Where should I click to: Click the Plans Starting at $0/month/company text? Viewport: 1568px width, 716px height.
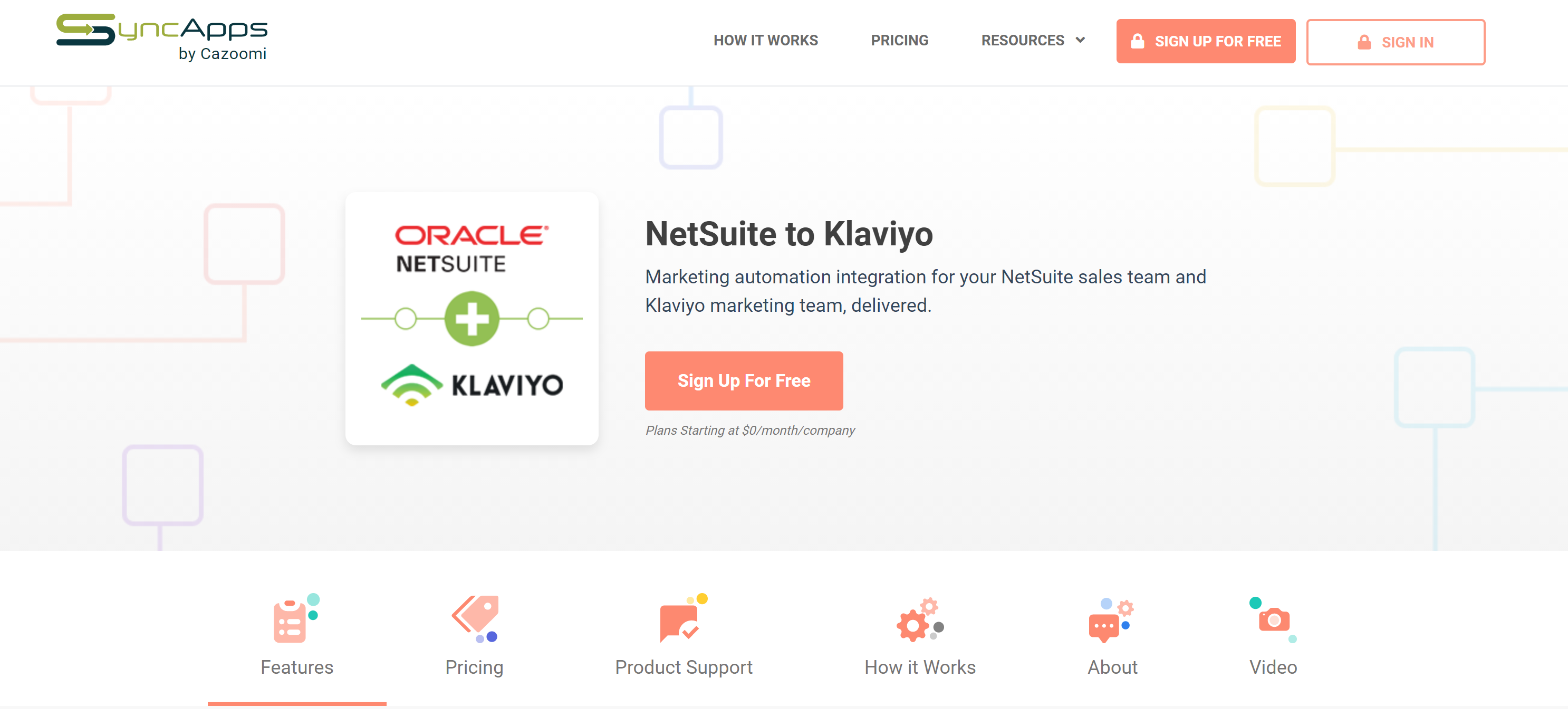(750, 431)
